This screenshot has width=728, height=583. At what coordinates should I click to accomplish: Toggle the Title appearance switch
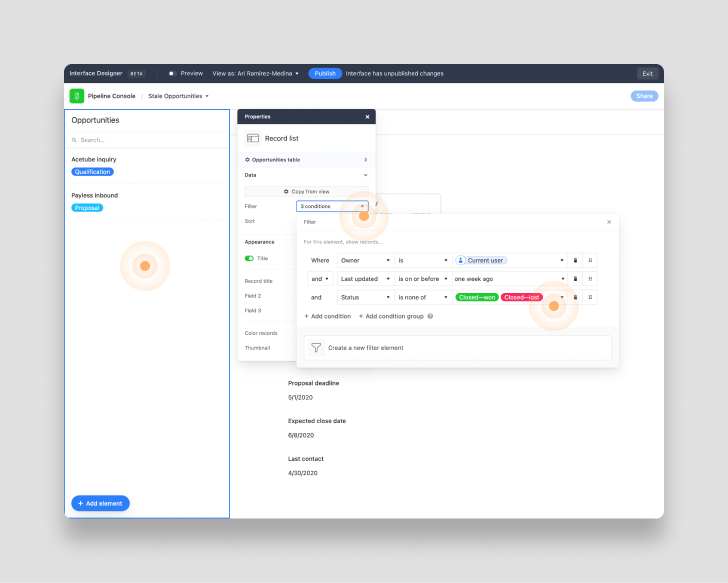(x=249, y=258)
